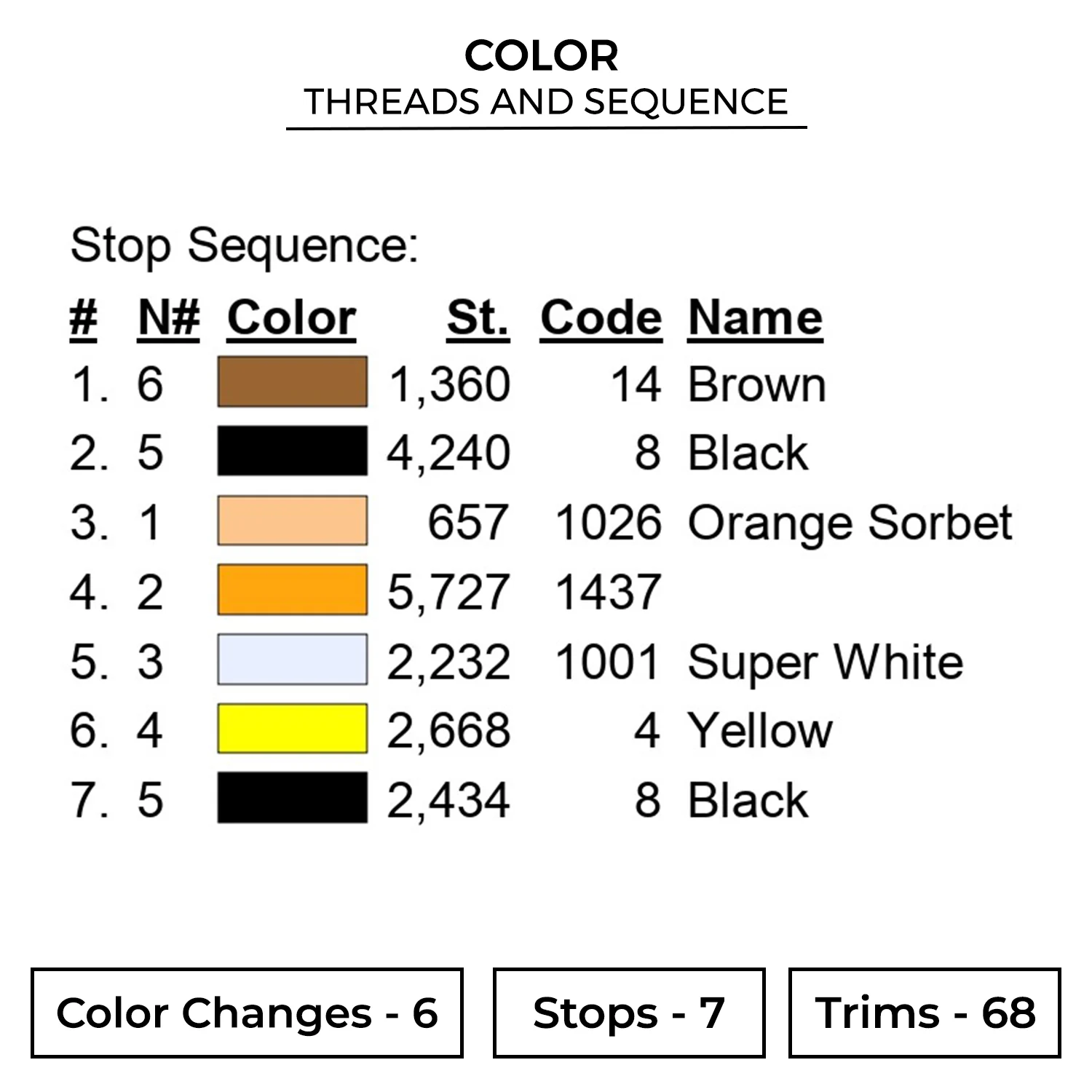Image resolution: width=1092 pixels, height=1092 pixels.
Task: Click the Trims - 68 box
Action: (x=925, y=1013)
